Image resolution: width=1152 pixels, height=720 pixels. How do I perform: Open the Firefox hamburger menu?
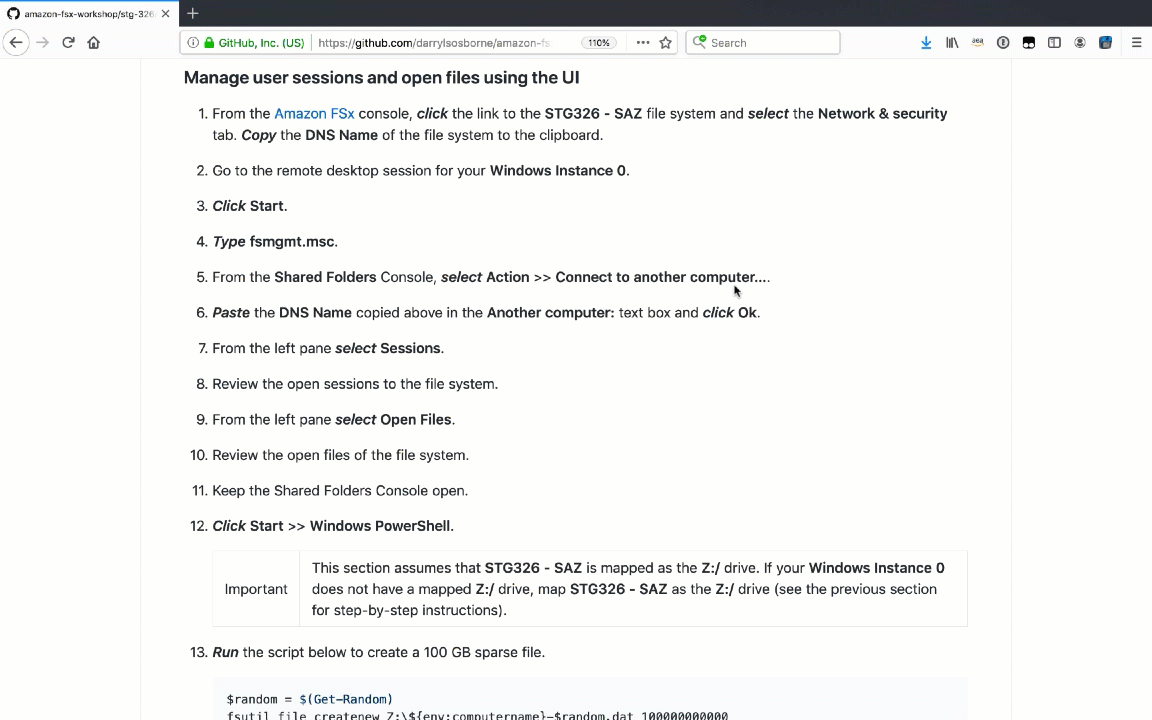coord(1137,43)
